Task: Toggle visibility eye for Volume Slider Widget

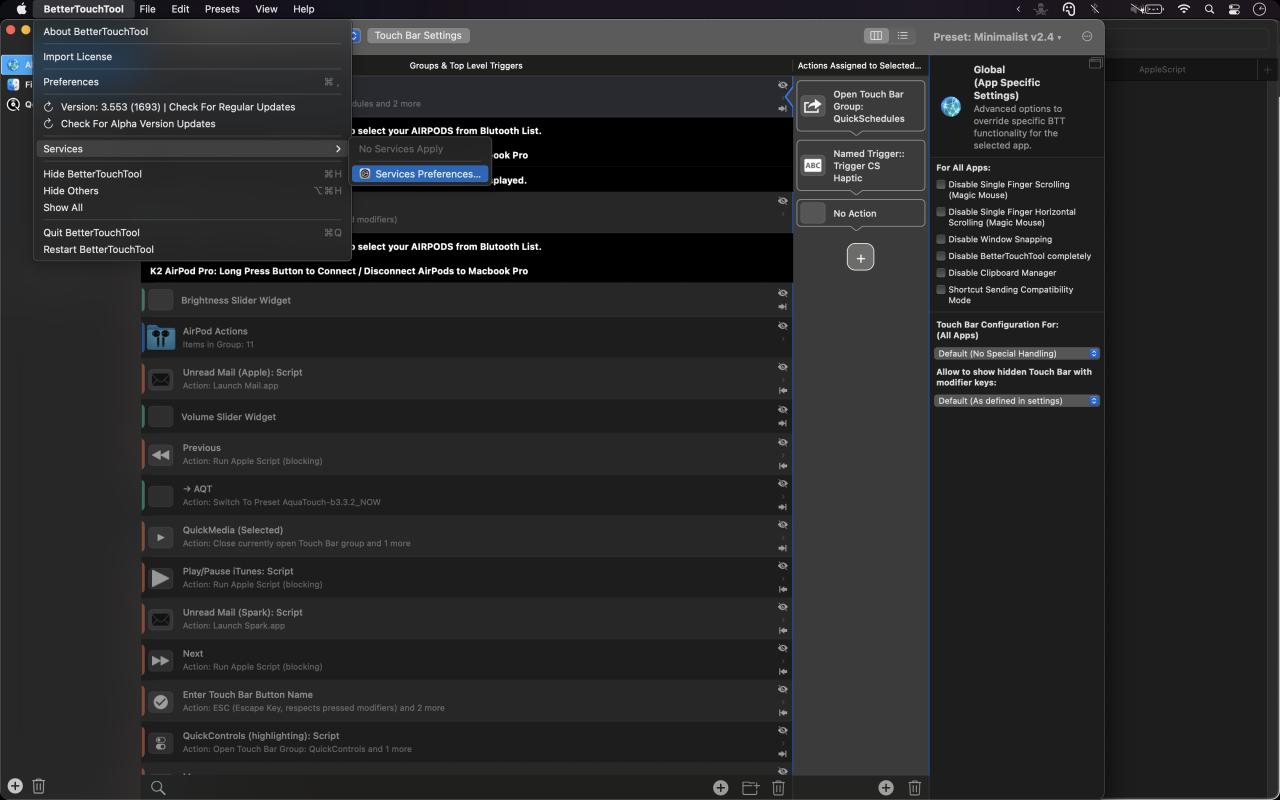Action: click(783, 409)
